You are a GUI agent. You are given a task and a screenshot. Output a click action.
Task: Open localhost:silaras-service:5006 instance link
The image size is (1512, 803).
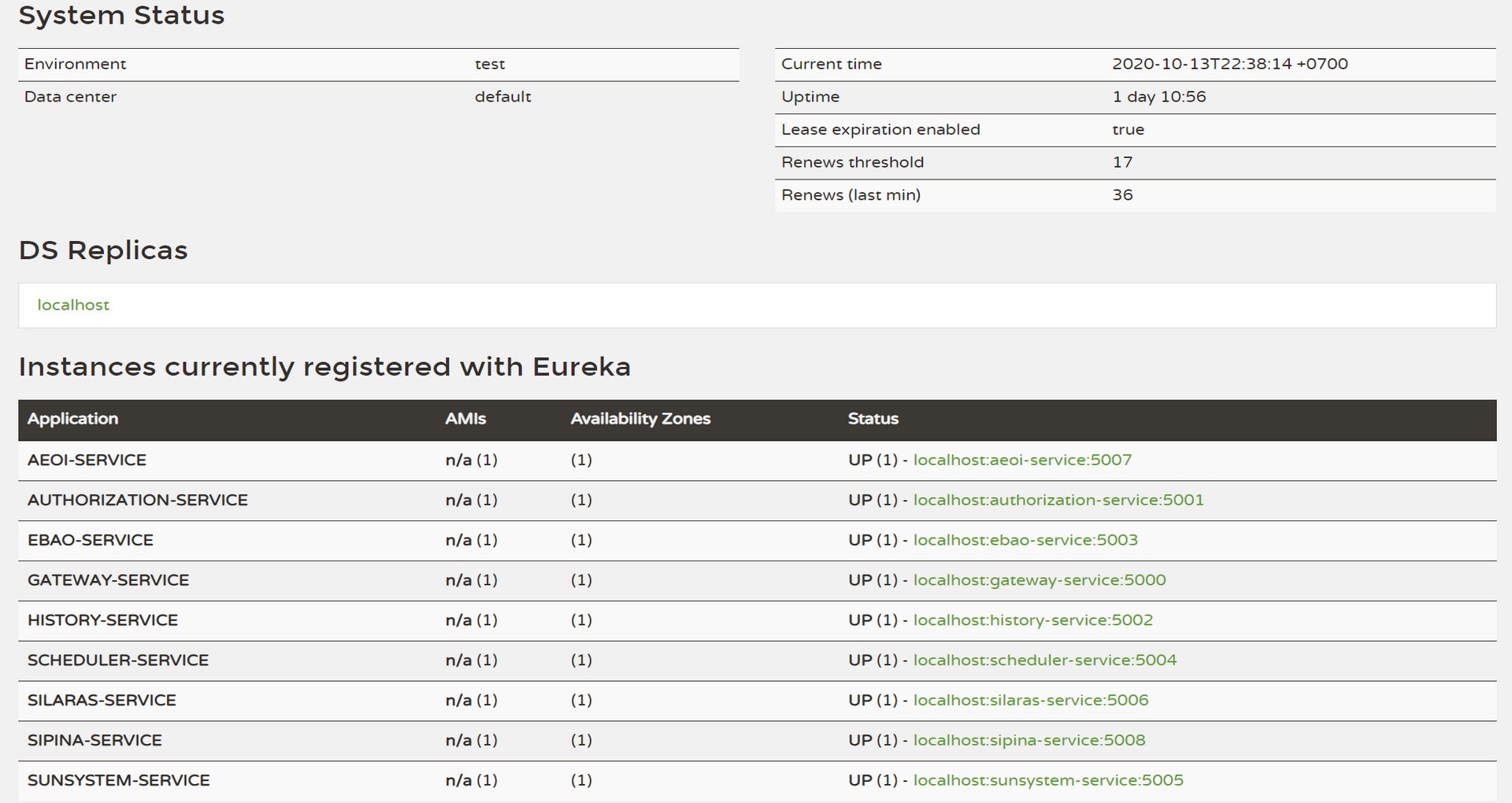pyautogui.click(x=1030, y=700)
